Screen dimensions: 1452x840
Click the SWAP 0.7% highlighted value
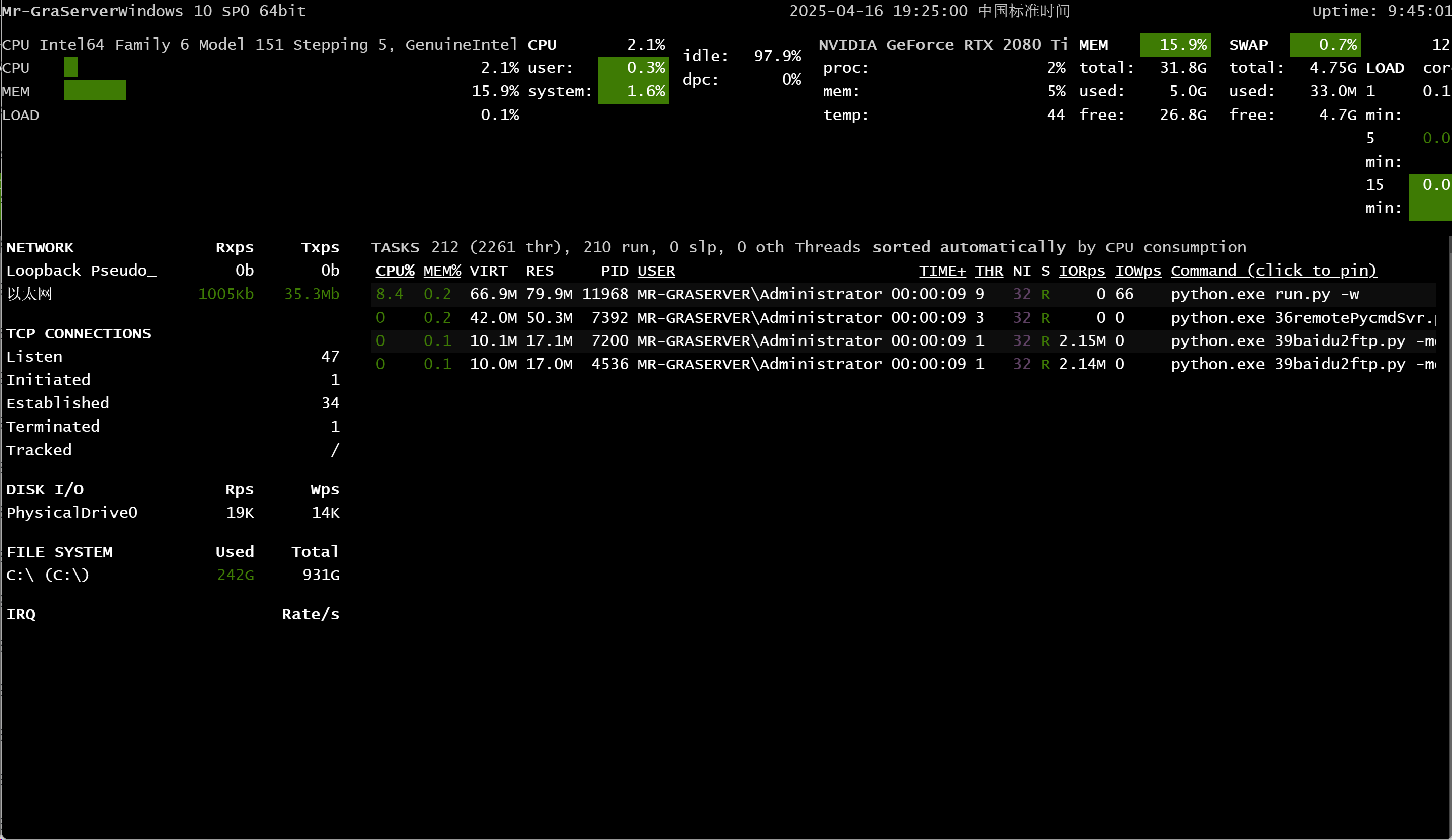point(1325,45)
